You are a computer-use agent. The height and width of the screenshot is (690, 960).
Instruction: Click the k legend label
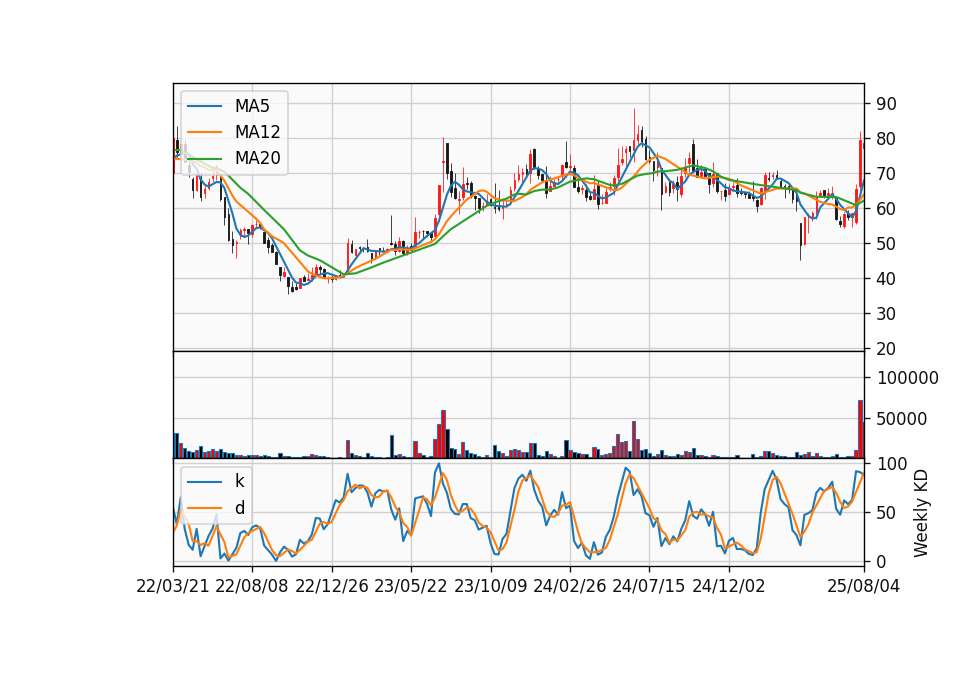[239, 481]
